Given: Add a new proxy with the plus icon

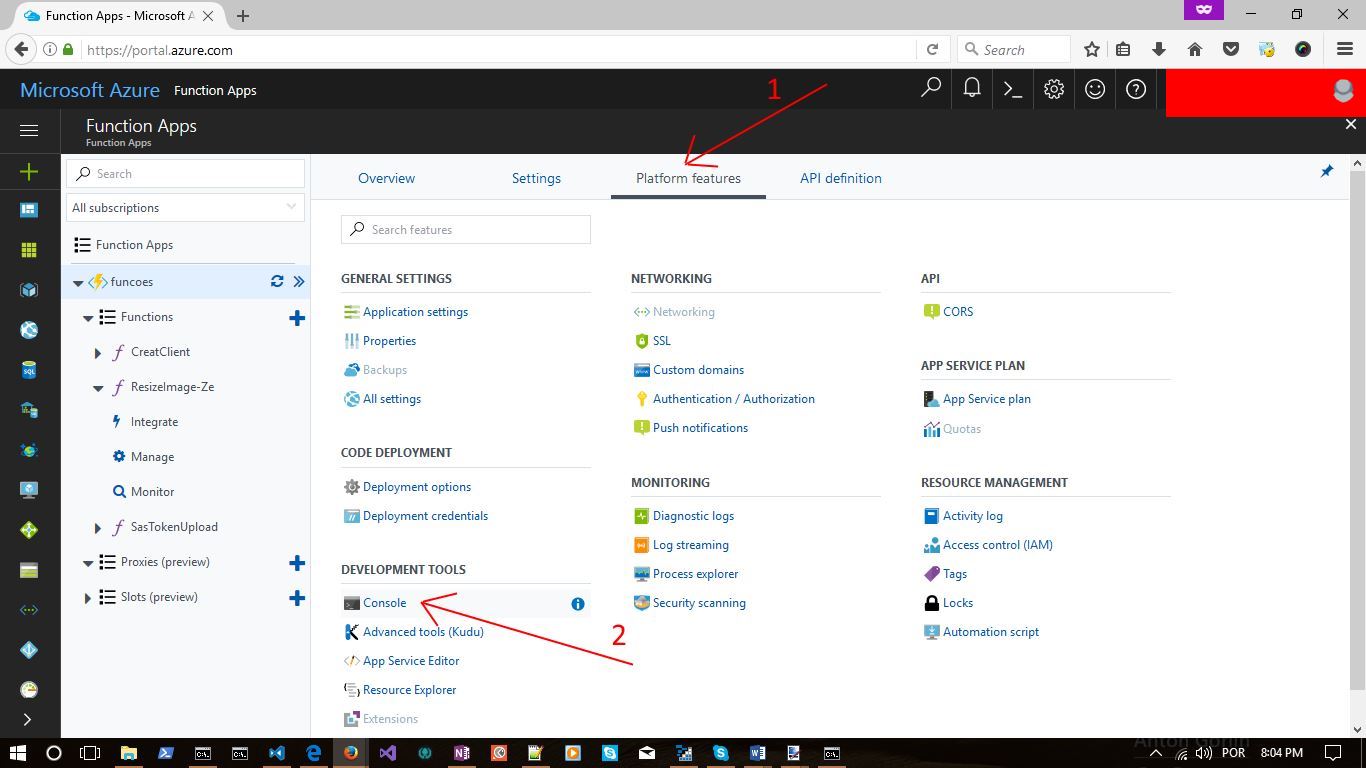Looking at the screenshot, I should pos(297,563).
